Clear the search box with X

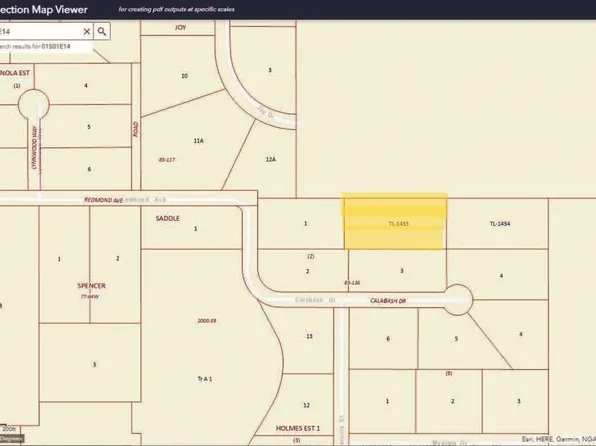click(x=87, y=32)
